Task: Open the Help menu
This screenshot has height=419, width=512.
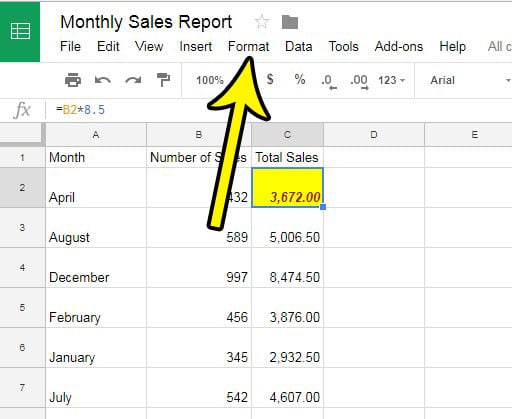Action: 452,46
